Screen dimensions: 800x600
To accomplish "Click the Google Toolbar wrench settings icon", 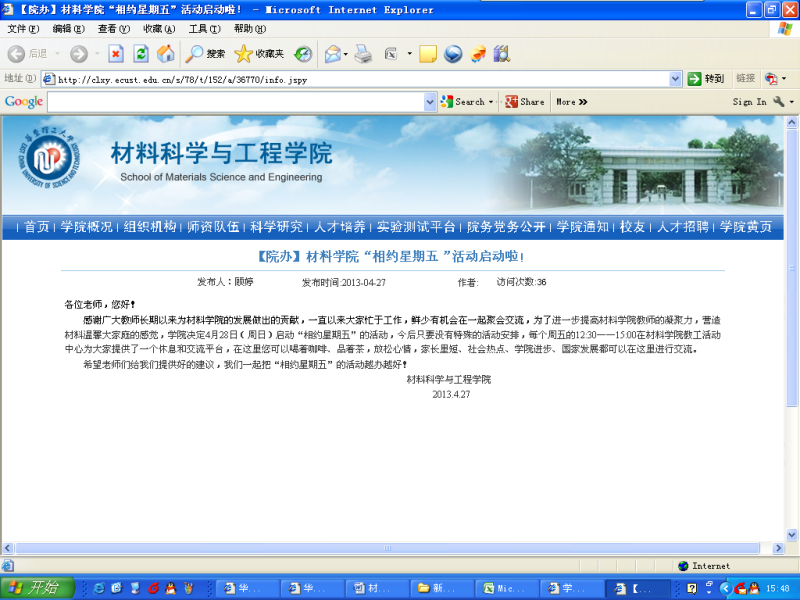I will [x=779, y=102].
